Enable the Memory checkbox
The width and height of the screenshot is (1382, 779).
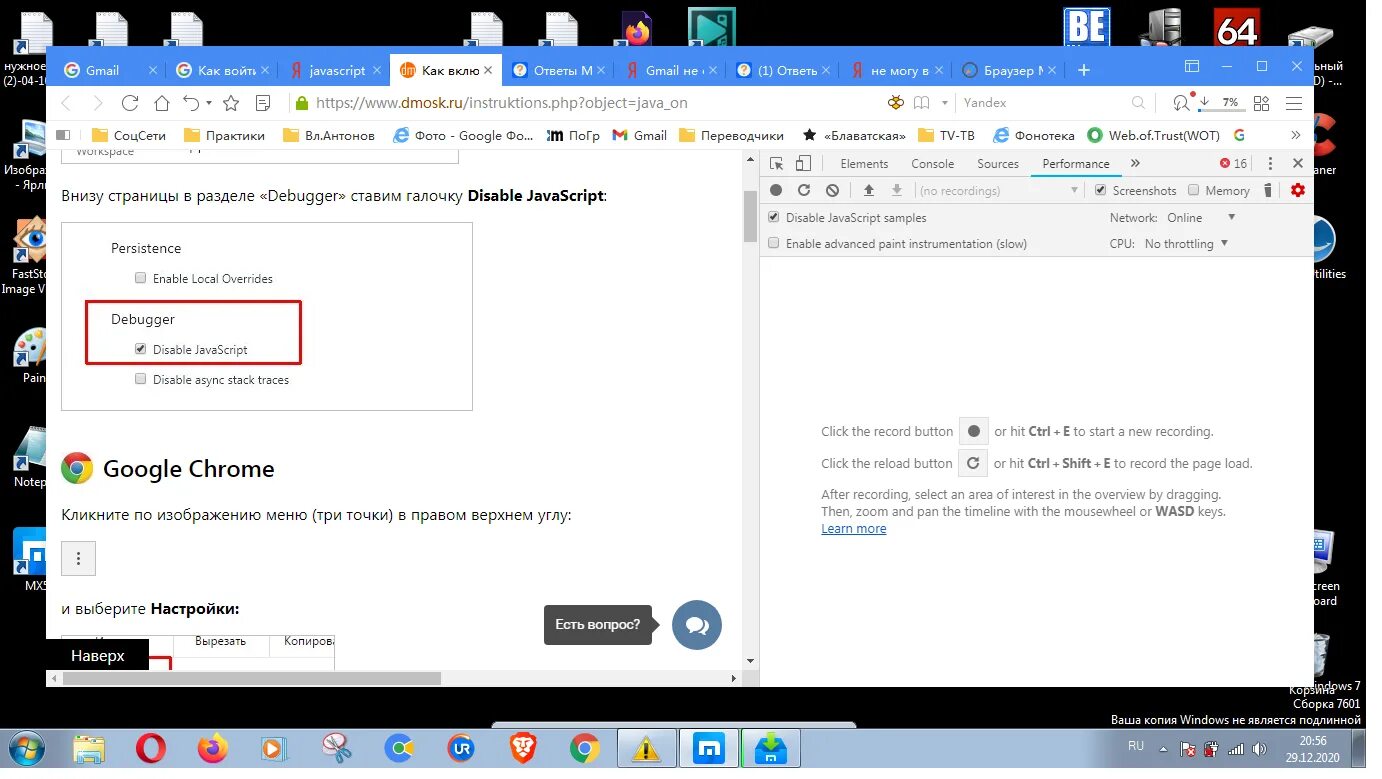click(1194, 190)
